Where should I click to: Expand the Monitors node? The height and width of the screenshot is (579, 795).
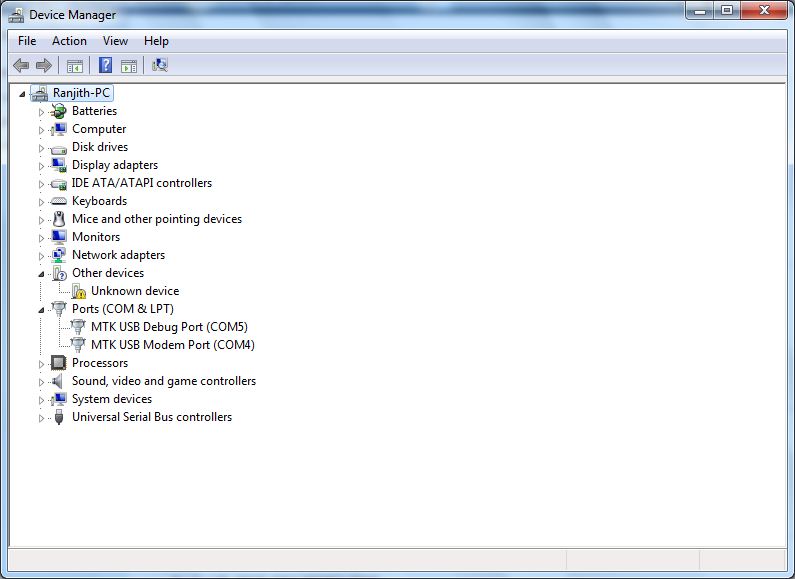coord(42,238)
